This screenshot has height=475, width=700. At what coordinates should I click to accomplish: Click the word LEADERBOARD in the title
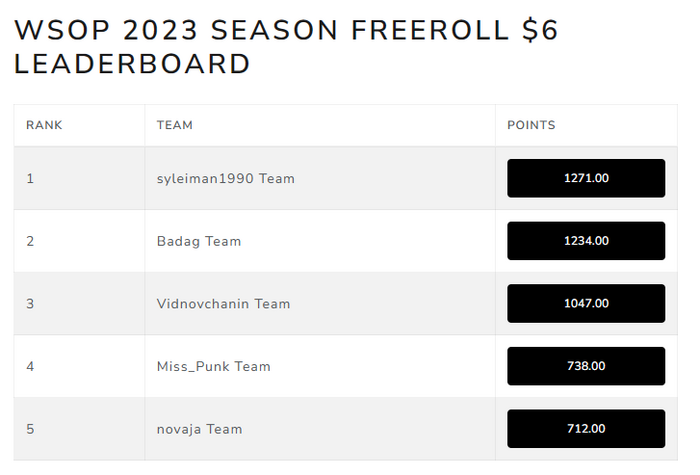(132, 64)
